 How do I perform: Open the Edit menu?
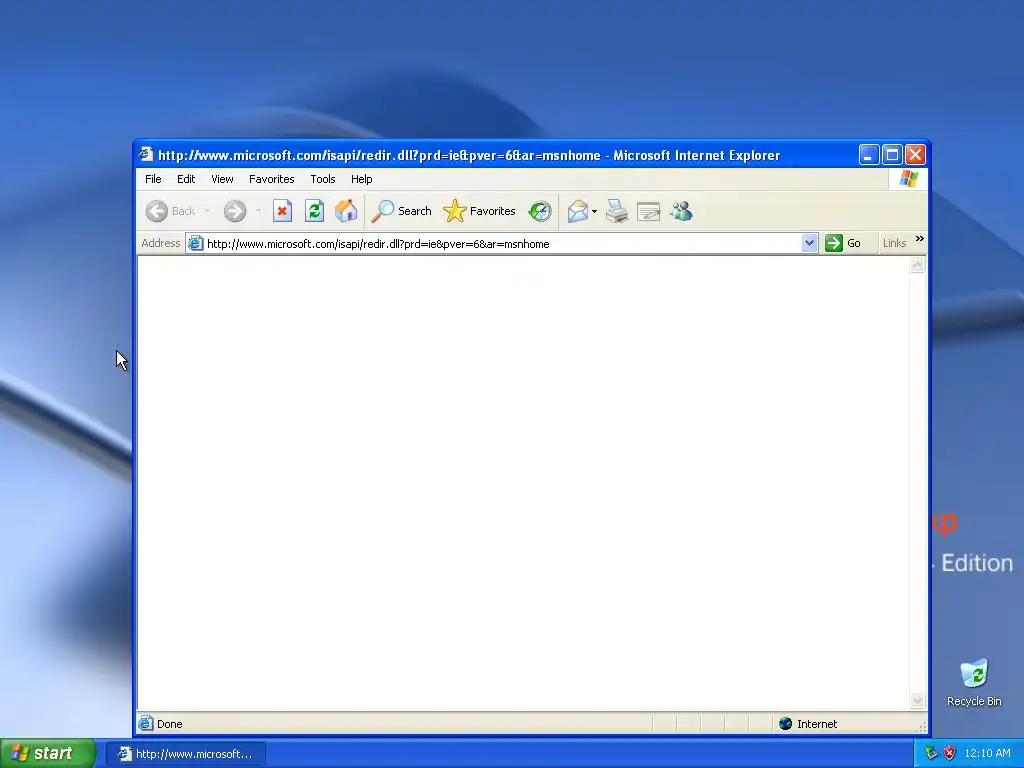click(186, 179)
